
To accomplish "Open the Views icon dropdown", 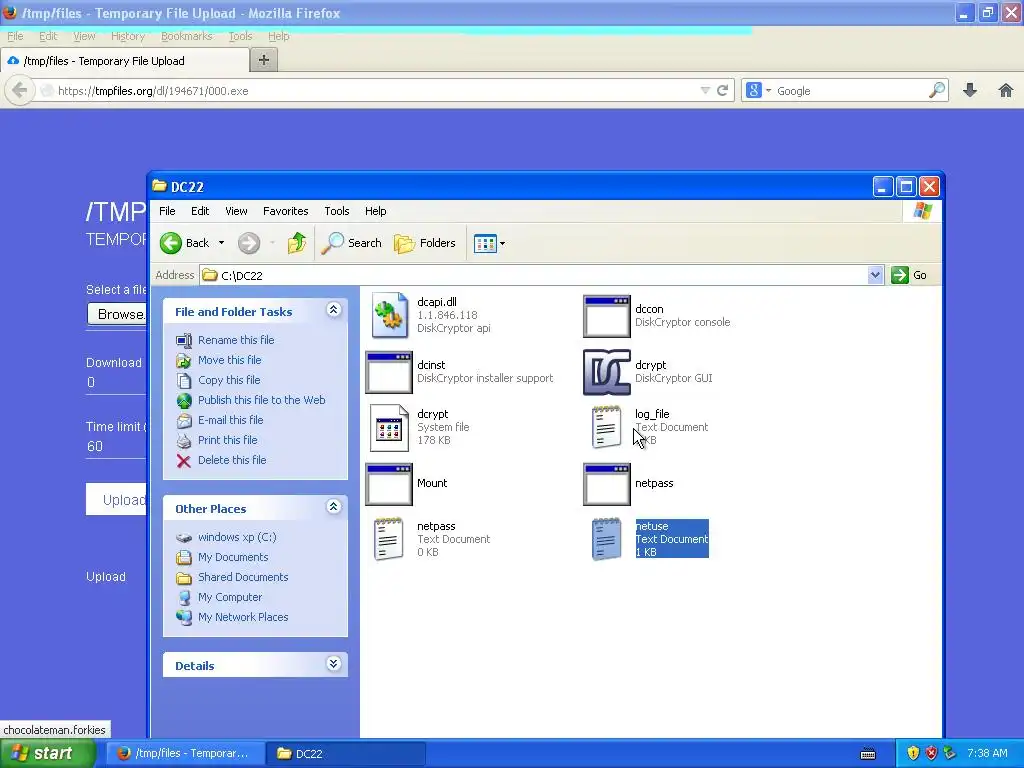I will pos(489,244).
